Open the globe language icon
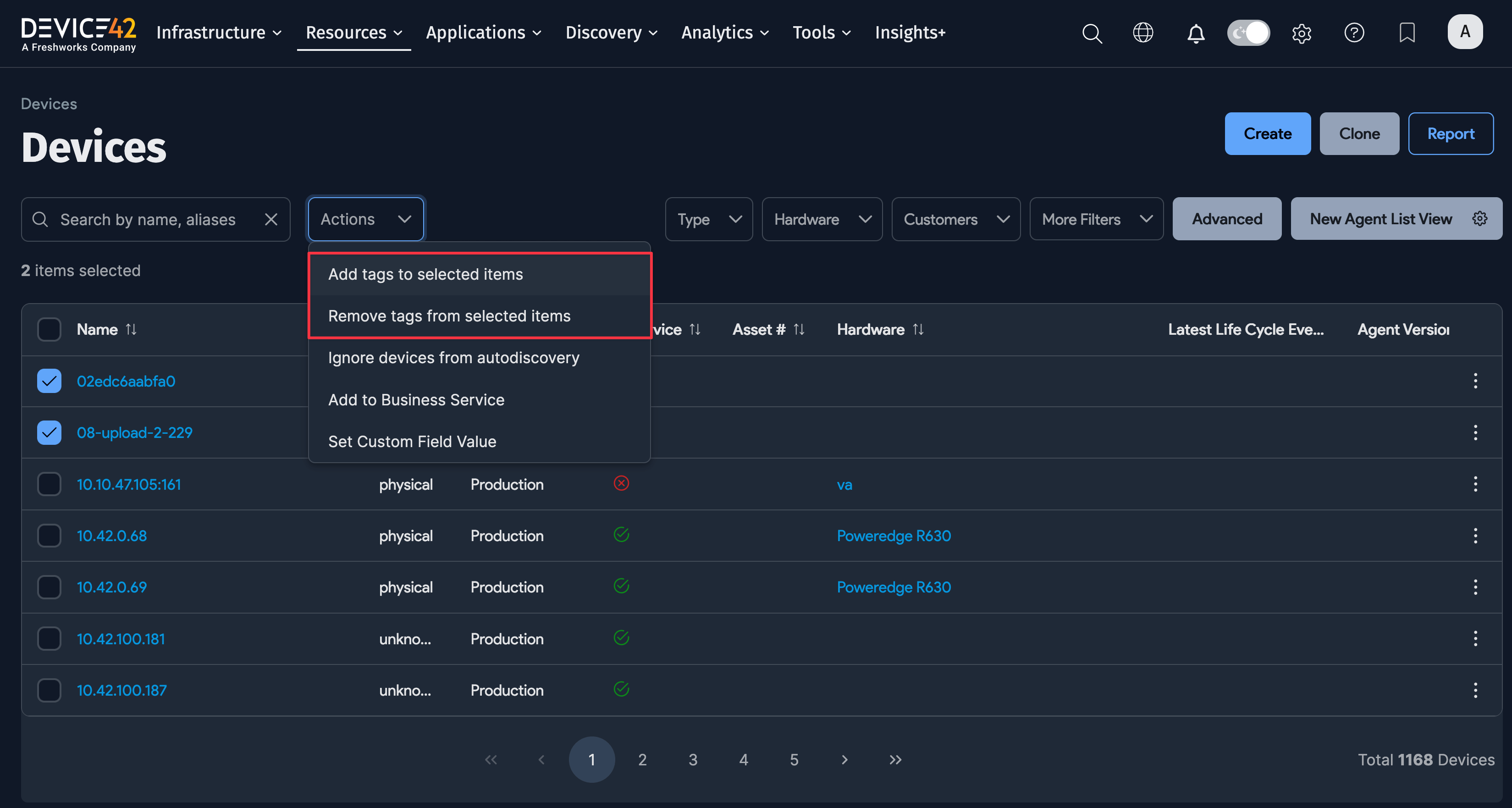Screen dimensions: 1512x808 click(1143, 33)
